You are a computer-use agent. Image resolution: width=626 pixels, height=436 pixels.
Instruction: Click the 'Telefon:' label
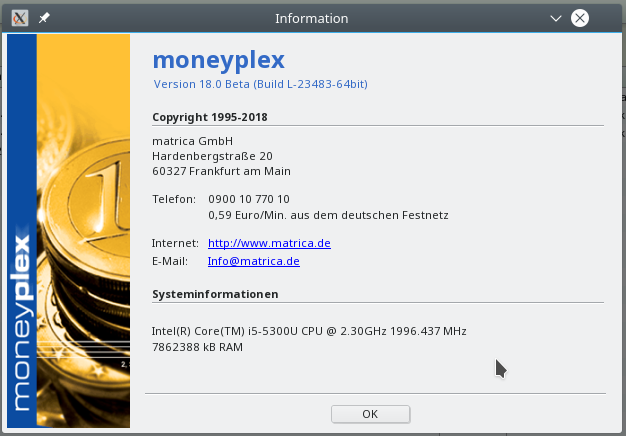pos(174,199)
